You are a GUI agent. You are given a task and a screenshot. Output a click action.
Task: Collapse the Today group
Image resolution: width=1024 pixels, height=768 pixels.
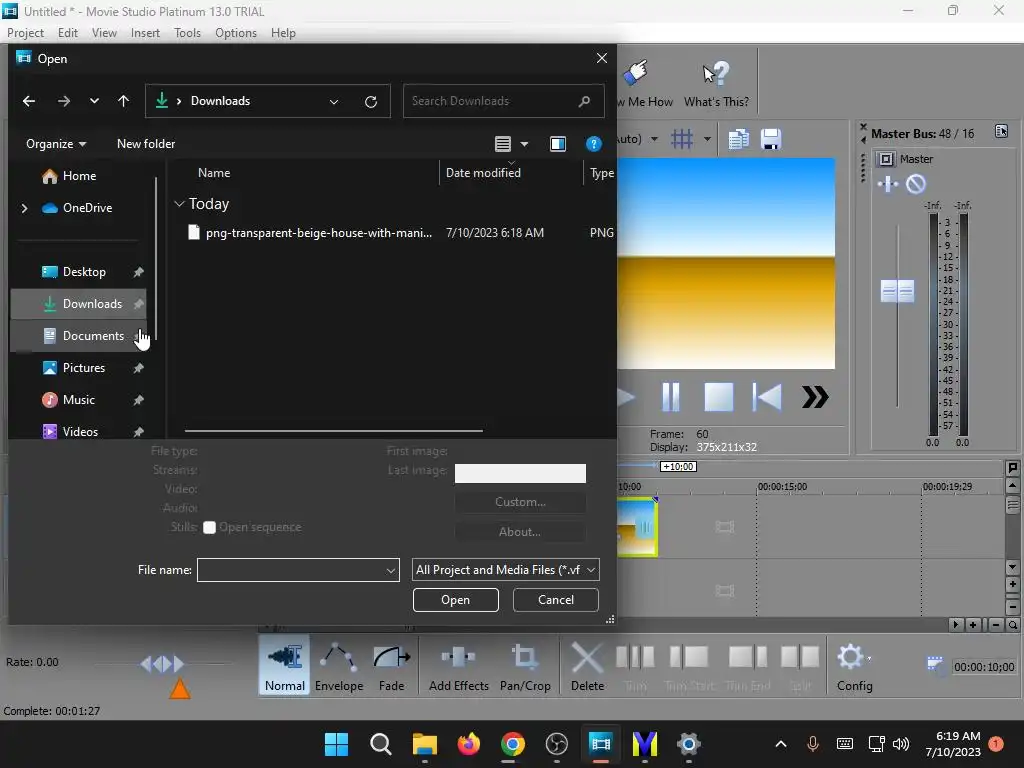coord(179,204)
